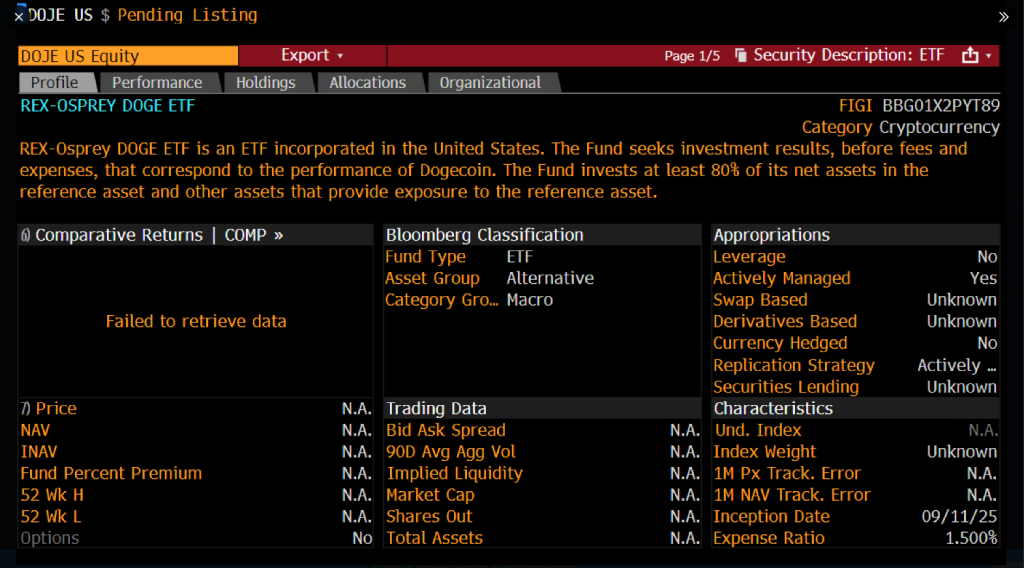Open the Organizational tab
This screenshot has height=568, width=1024.
pyautogui.click(x=490, y=83)
